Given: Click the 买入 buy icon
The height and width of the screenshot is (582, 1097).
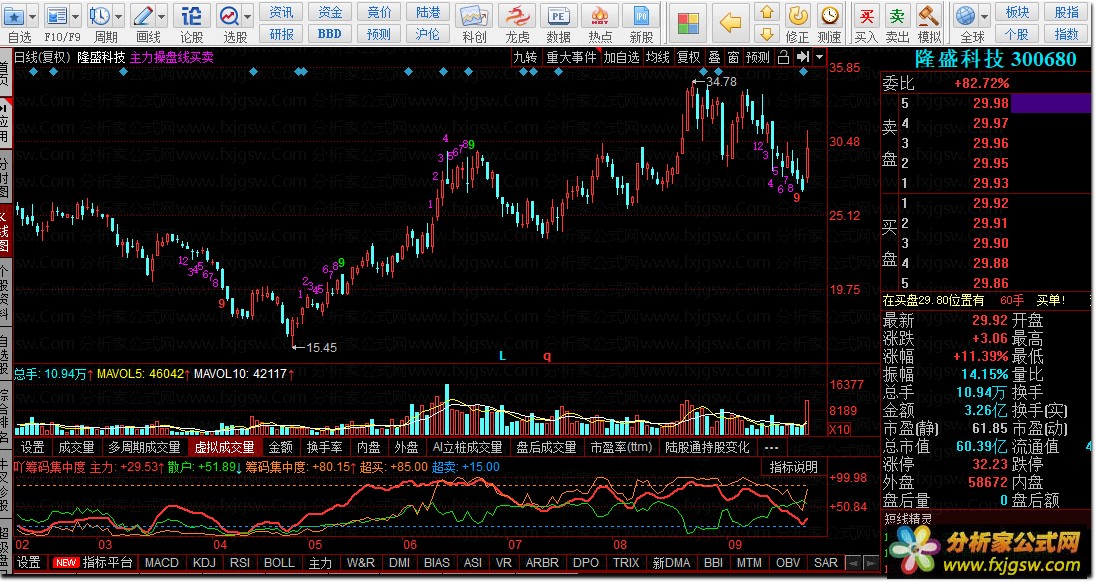Looking at the screenshot, I should coord(866,15).
